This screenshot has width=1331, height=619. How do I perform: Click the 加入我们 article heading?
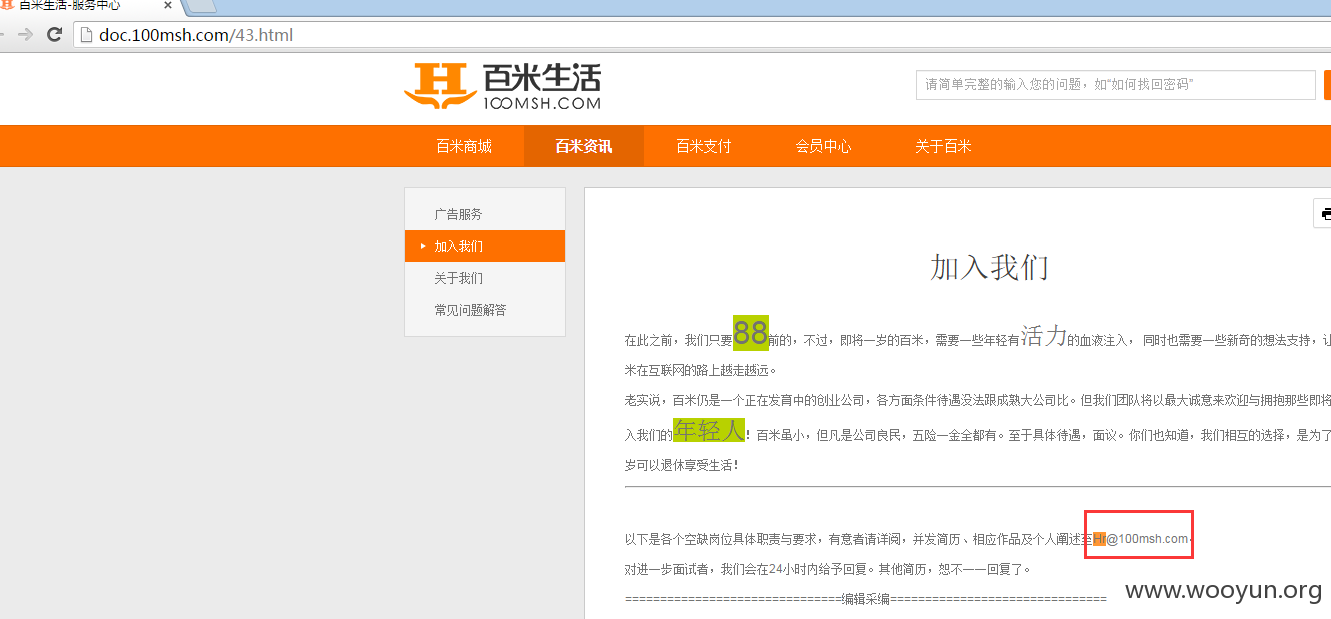click(x=989, y=268)
